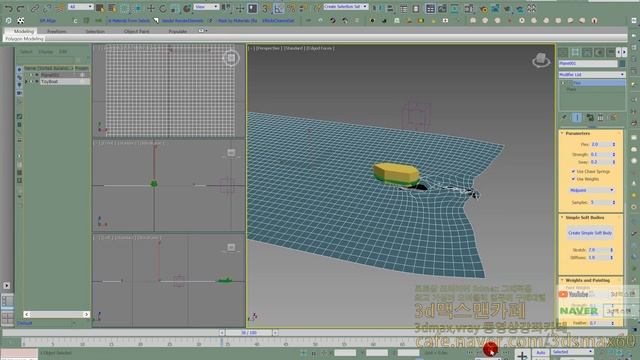This screenshot has width=640, height=360.
Task: Open the Material Editor icon
Action: [469, 9]
